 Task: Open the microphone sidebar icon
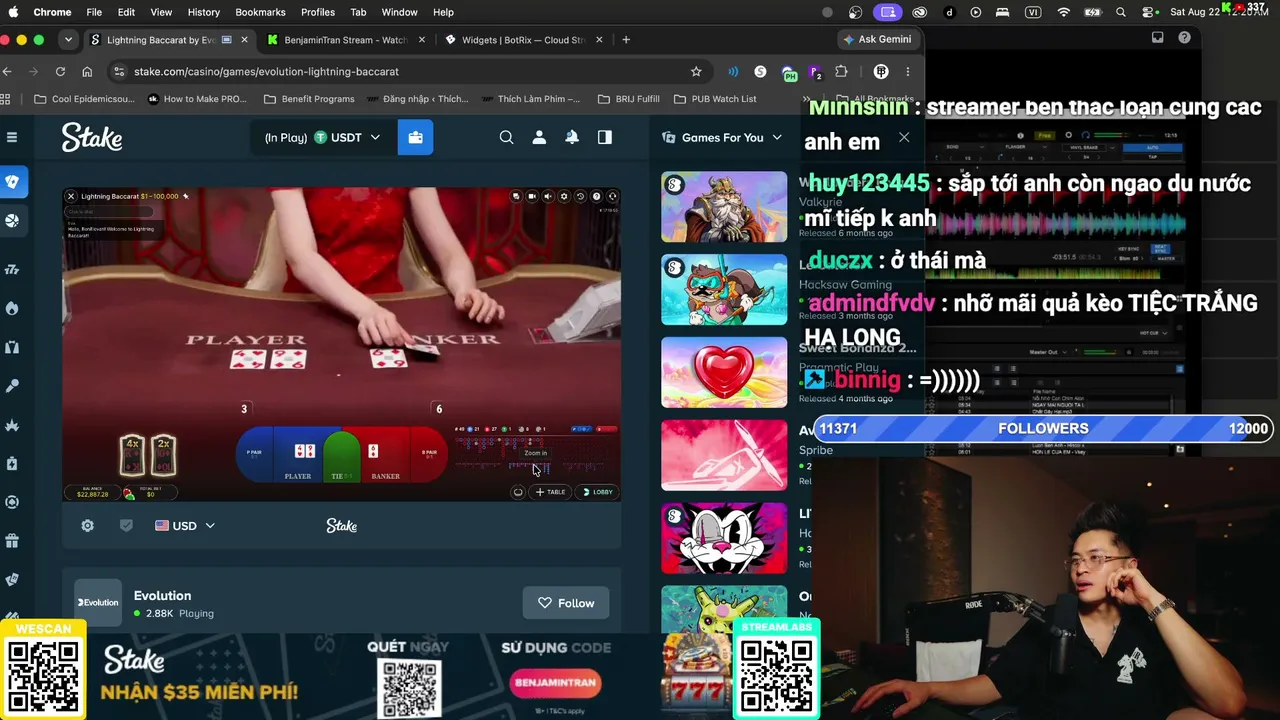(x=12, y=386)
